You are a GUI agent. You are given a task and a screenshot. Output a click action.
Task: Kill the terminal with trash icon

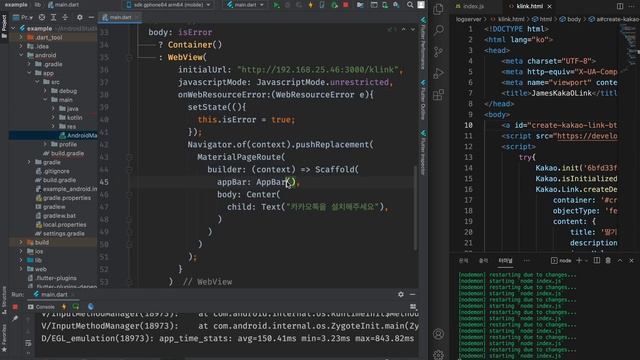[608, 260]
